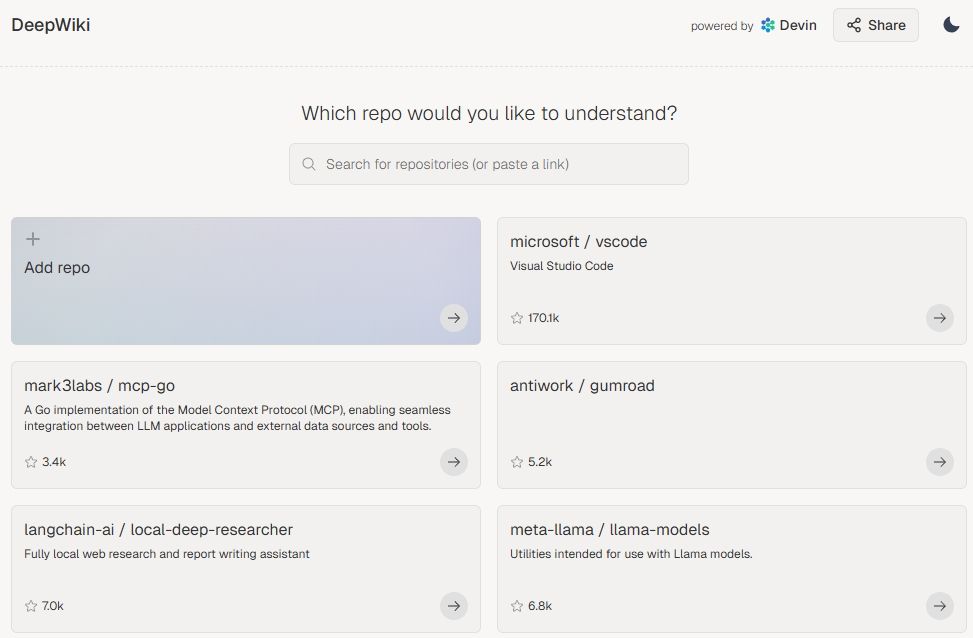This screenshot has height=638, width=973.
Task: Open arrow on microsoft / vscode card
Action: point(939,318)
